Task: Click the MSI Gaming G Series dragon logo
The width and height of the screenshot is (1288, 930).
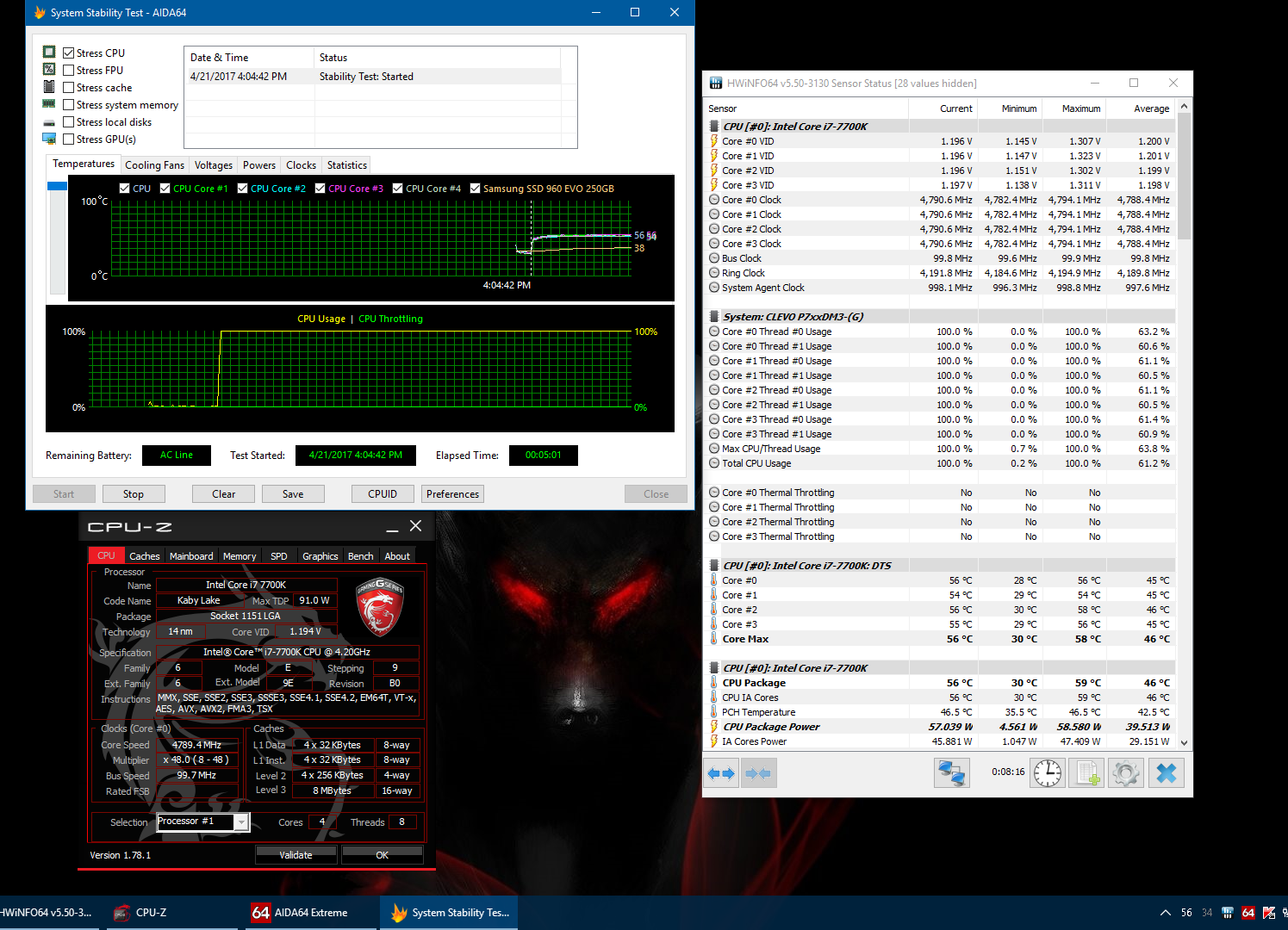Action: point(380,606)
